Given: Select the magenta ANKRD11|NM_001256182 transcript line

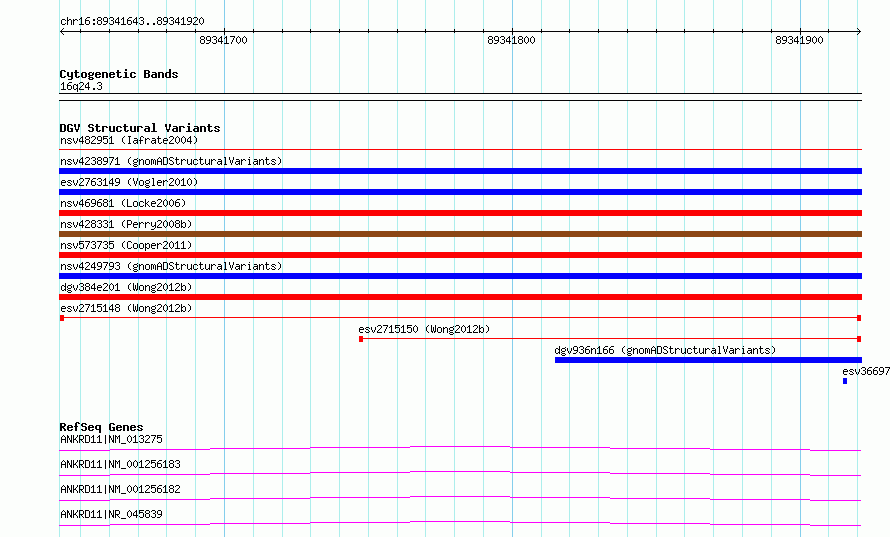Looking at the screenshot, I should [460, 498].
